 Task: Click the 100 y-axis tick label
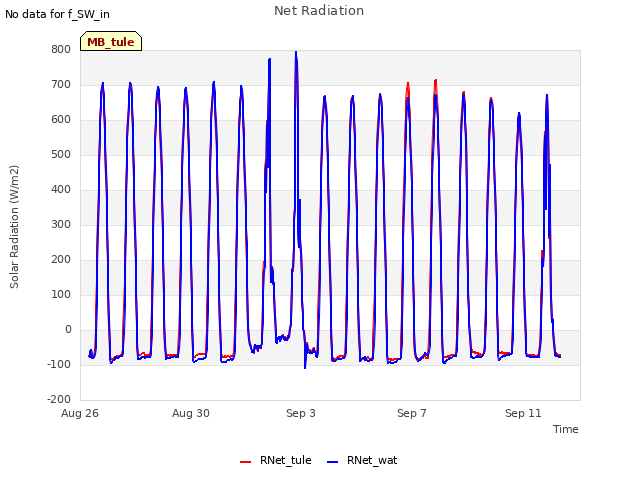(61, 295)
